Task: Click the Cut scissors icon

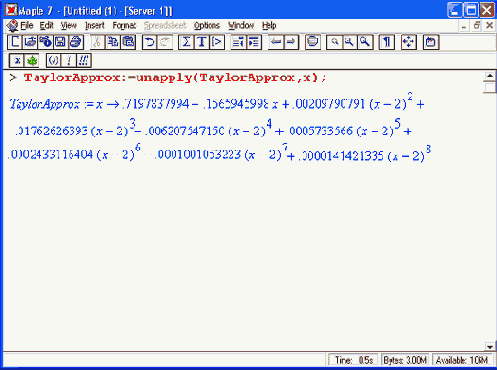Action: tap(97, 42)
